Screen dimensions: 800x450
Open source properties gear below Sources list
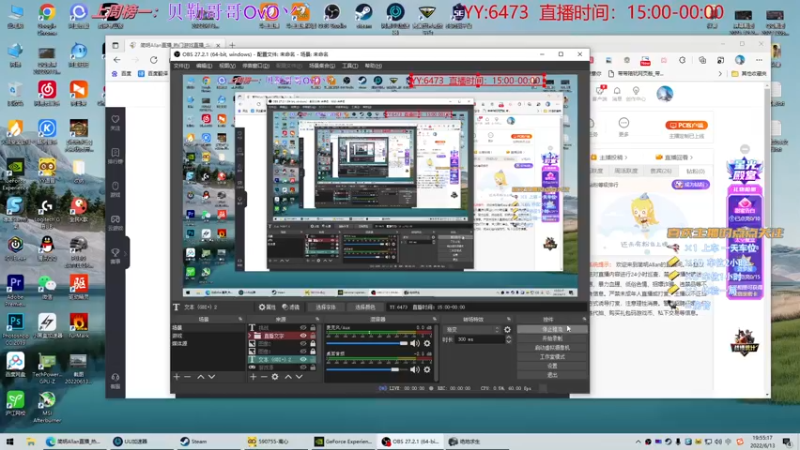275,377
